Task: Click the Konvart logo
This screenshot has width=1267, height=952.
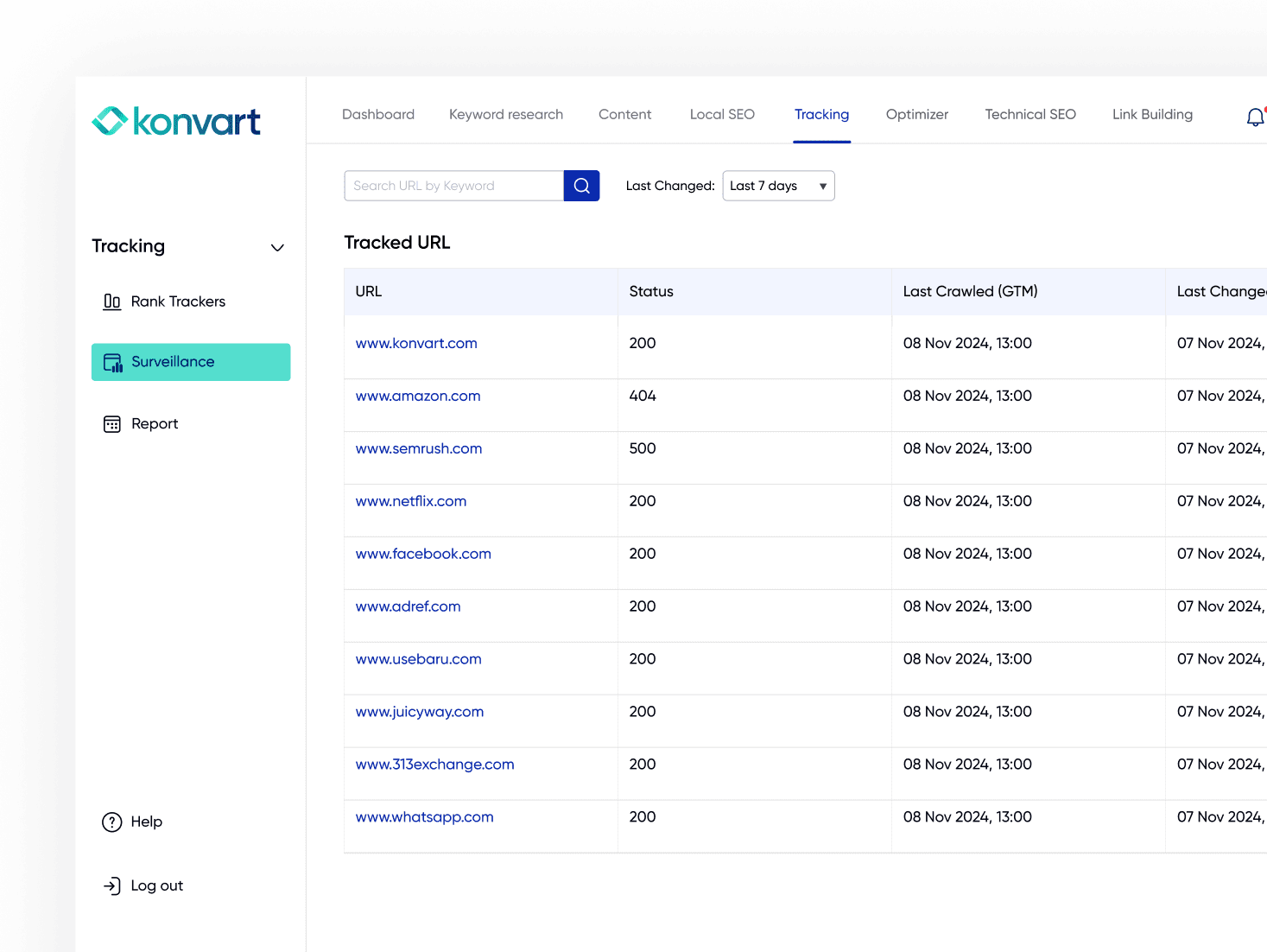Action: [176, 122]
